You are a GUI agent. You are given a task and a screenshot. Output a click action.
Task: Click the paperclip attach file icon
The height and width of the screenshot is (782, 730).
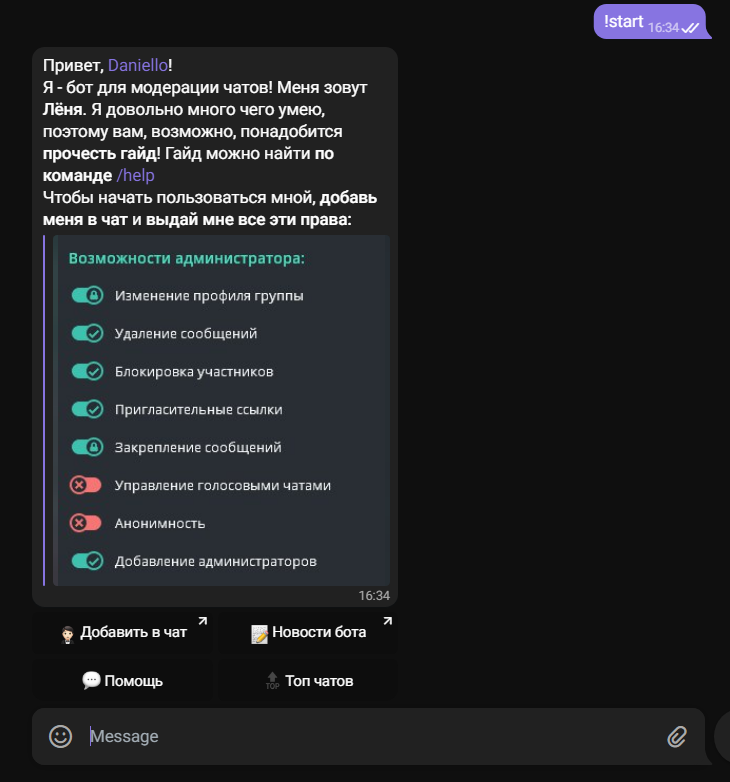coord(677,737)
